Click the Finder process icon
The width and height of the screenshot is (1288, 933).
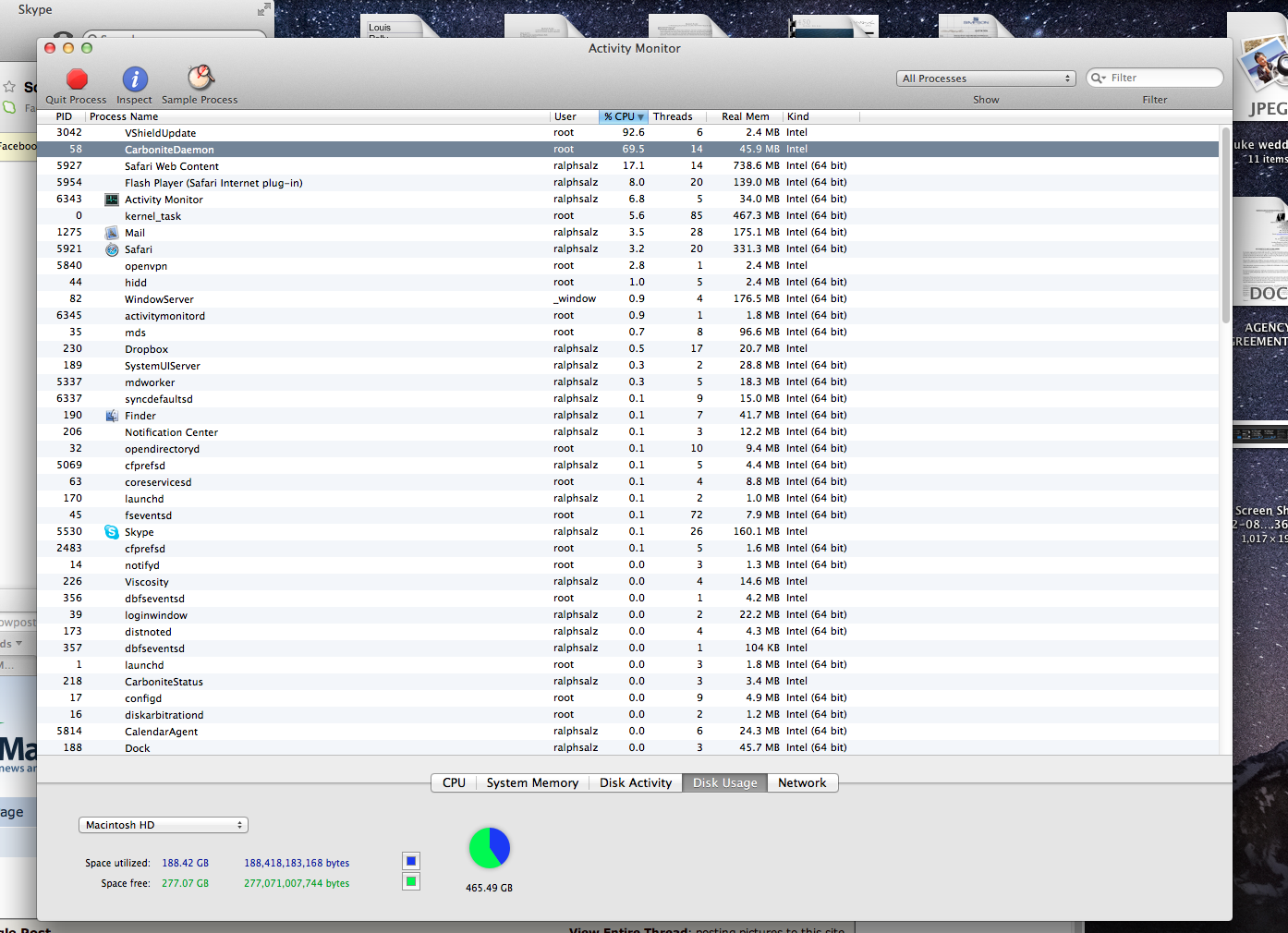point(112,416)
